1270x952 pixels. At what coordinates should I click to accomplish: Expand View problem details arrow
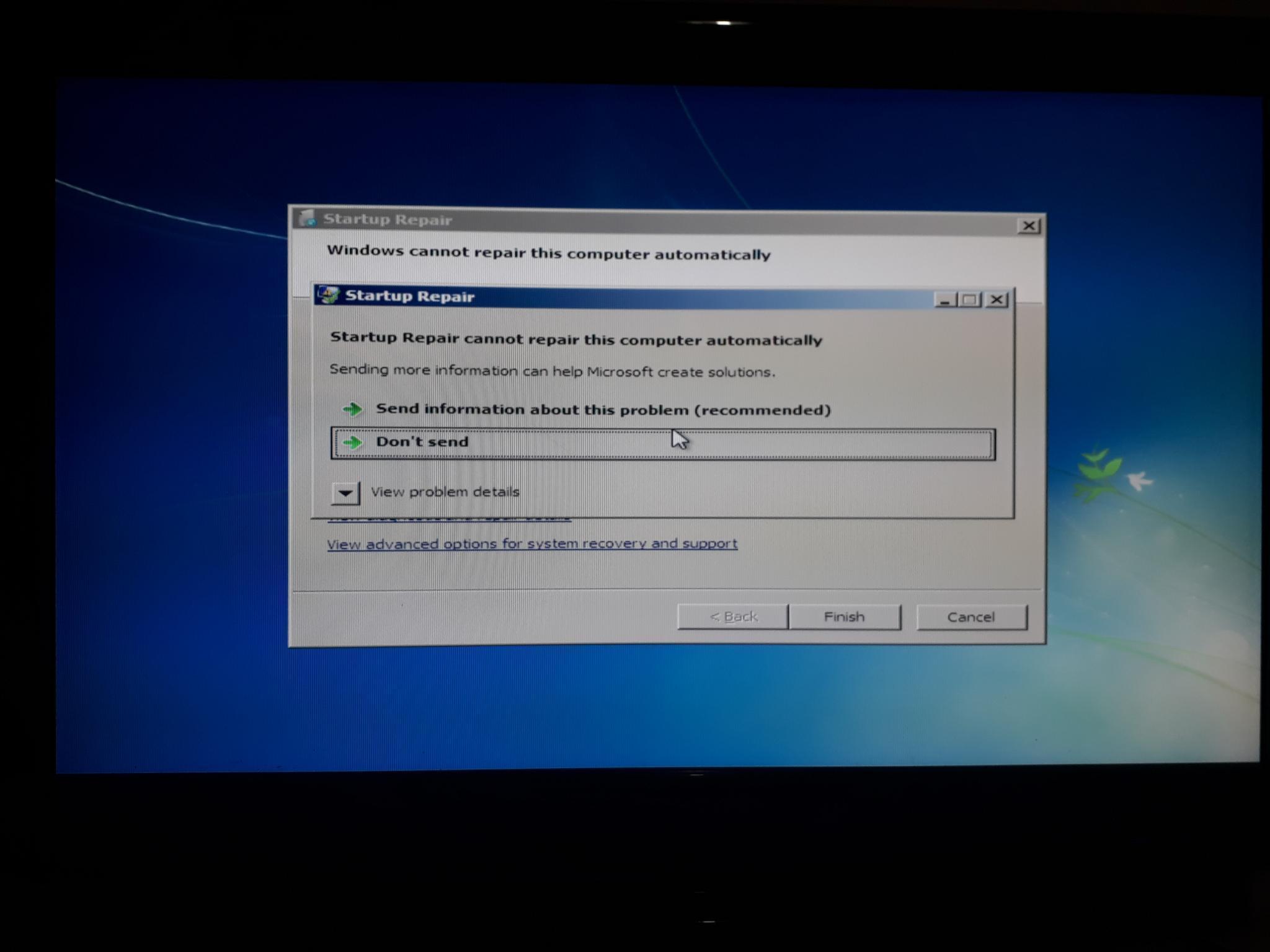[345, 493]
